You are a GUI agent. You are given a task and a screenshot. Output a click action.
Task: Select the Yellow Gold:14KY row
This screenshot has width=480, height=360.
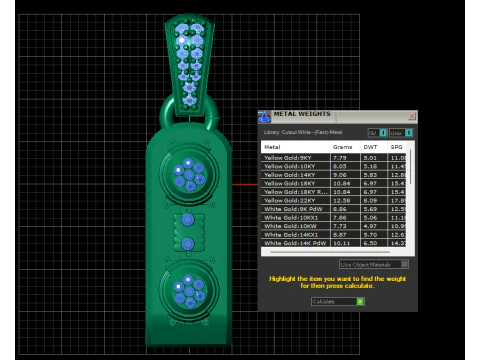[x=333, y=175]
